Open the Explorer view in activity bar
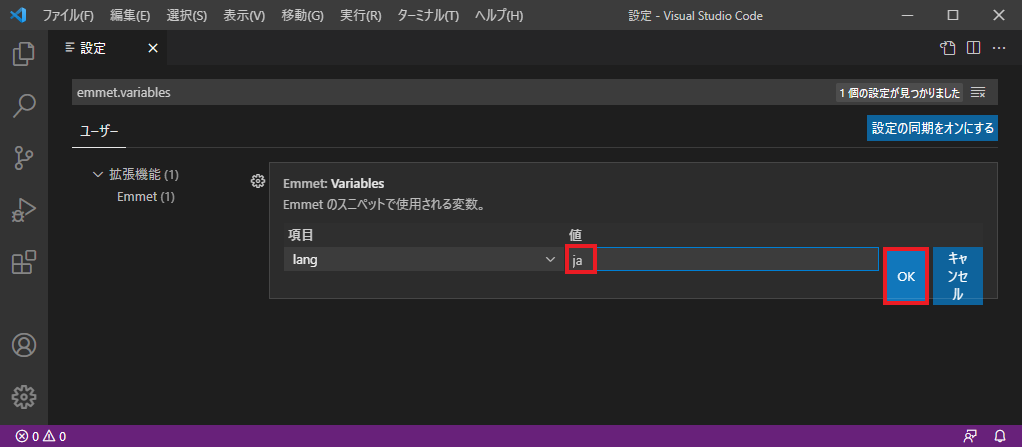 pos(24,53)
